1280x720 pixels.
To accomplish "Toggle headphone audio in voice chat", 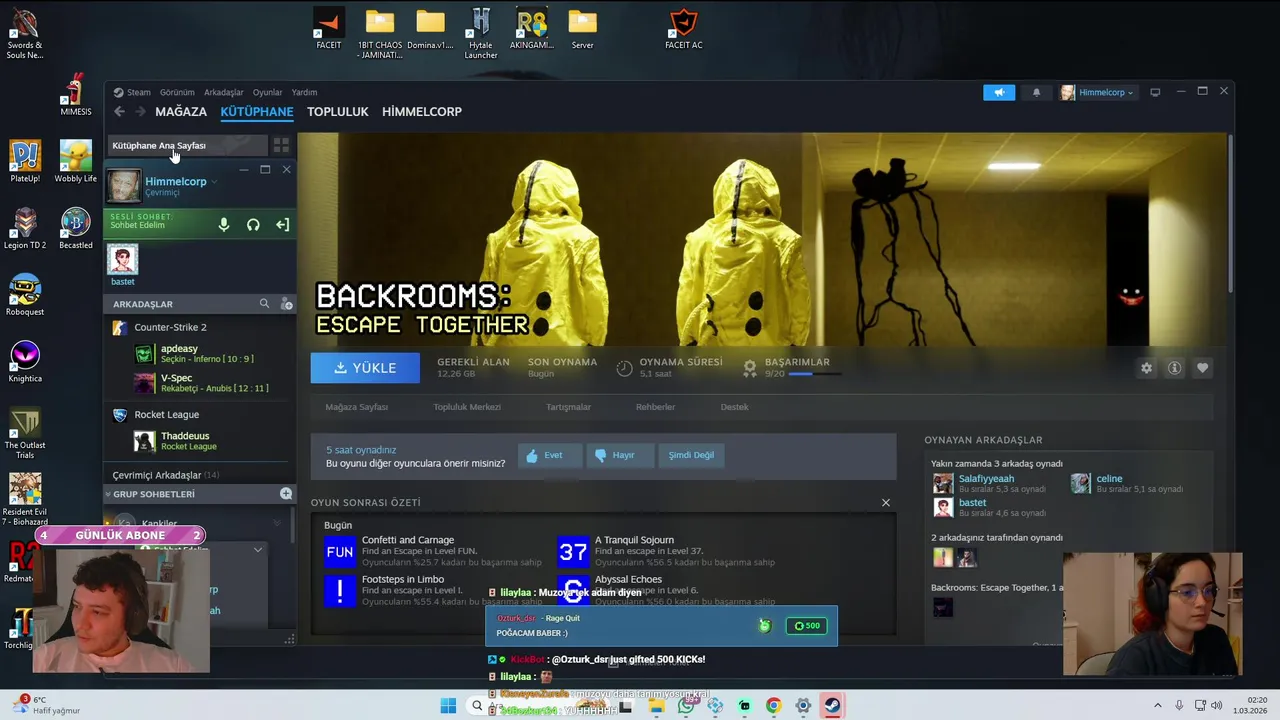I will (x=253, y=225).
